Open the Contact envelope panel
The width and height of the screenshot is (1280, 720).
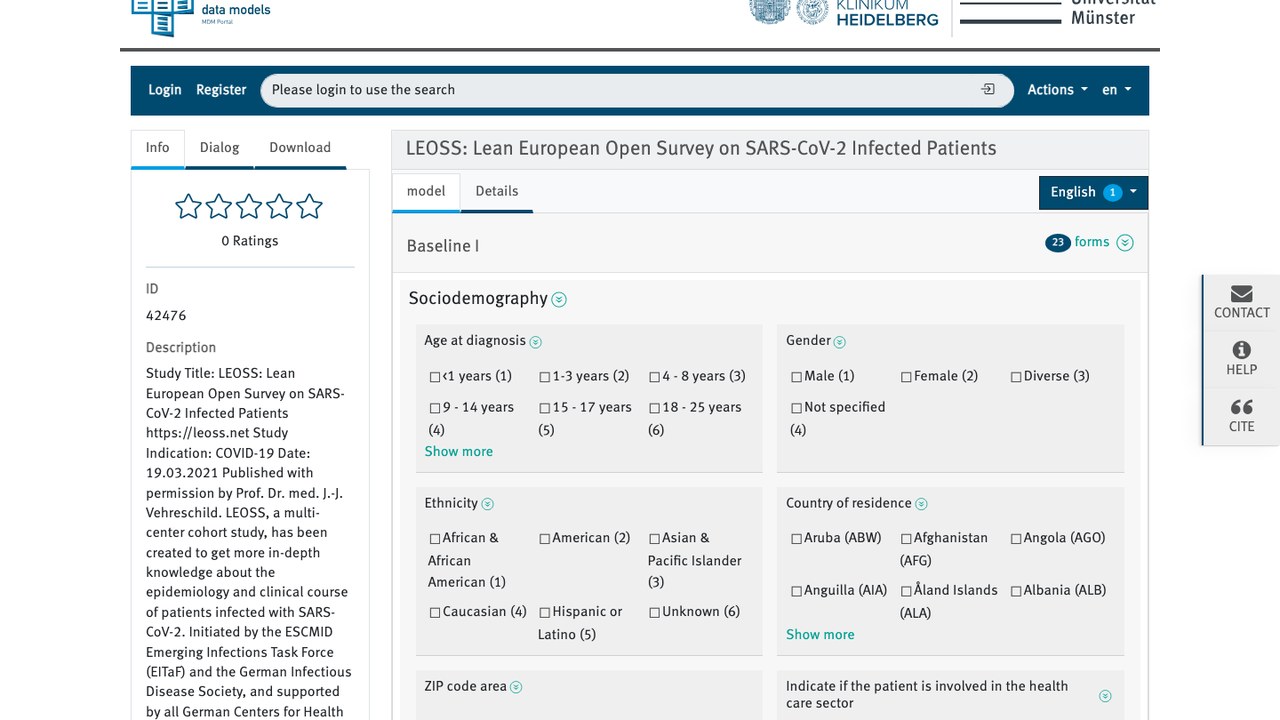[1241, 302]
